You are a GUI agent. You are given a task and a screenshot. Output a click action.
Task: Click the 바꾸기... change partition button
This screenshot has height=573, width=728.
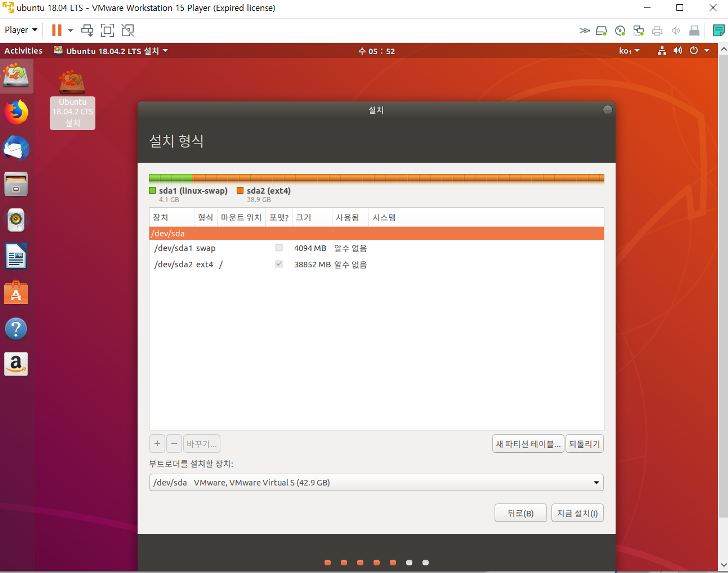point(202,443)
